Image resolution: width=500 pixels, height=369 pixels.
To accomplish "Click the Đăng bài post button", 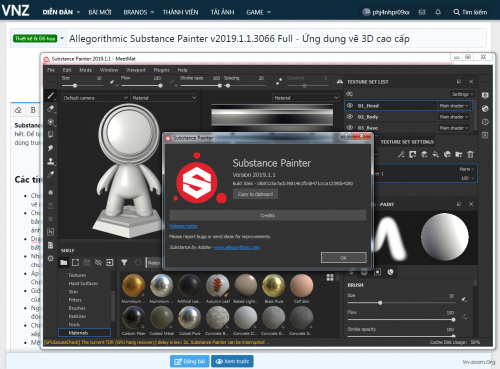I will coord(189,361).
